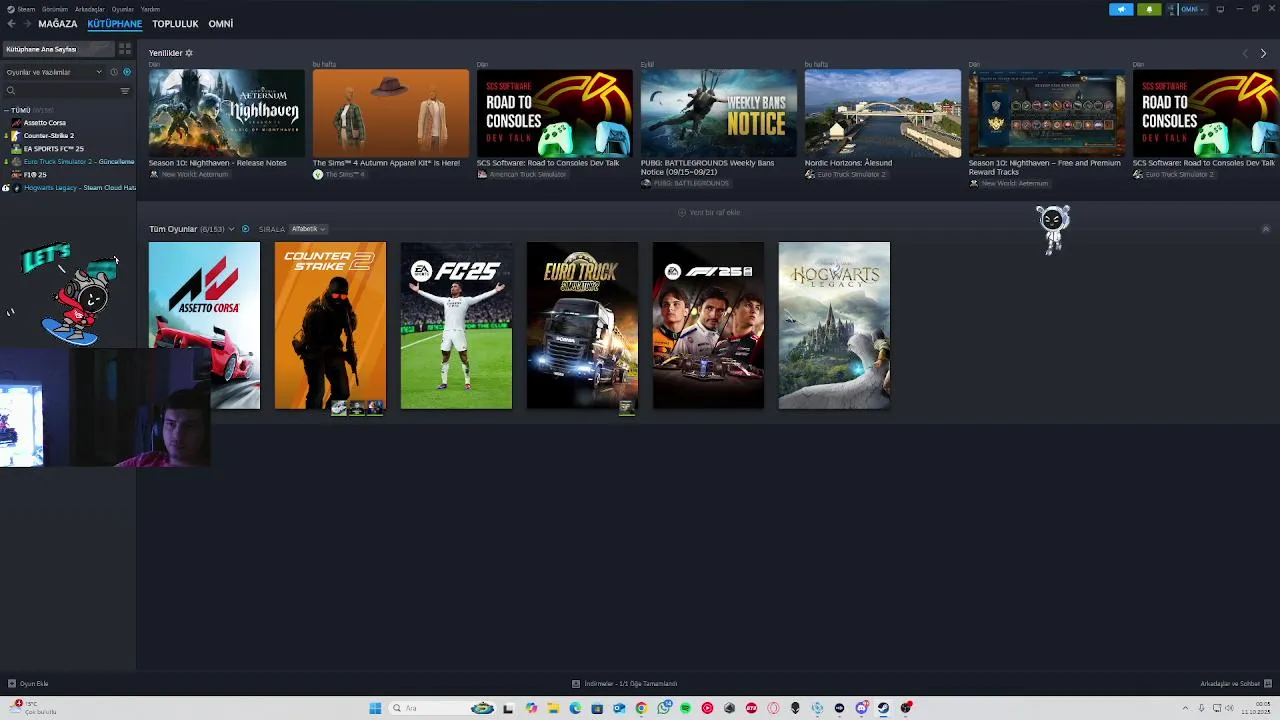Open the EA FC 25 game cover
The image size is (1280, 720).
[x=456, y=325]
